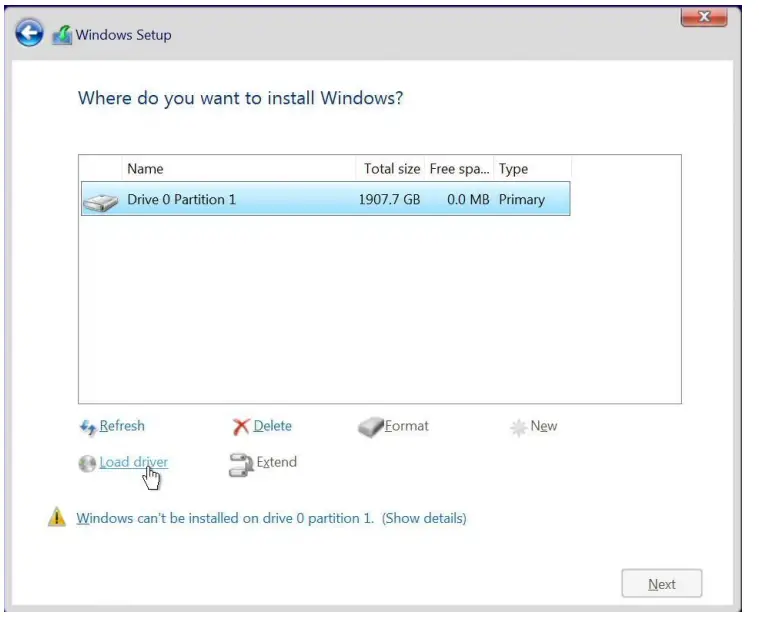The width and height of the screenshot is (759, 620).
Task: Click the Windows Setup title text
Action: (x=123, y=35)
